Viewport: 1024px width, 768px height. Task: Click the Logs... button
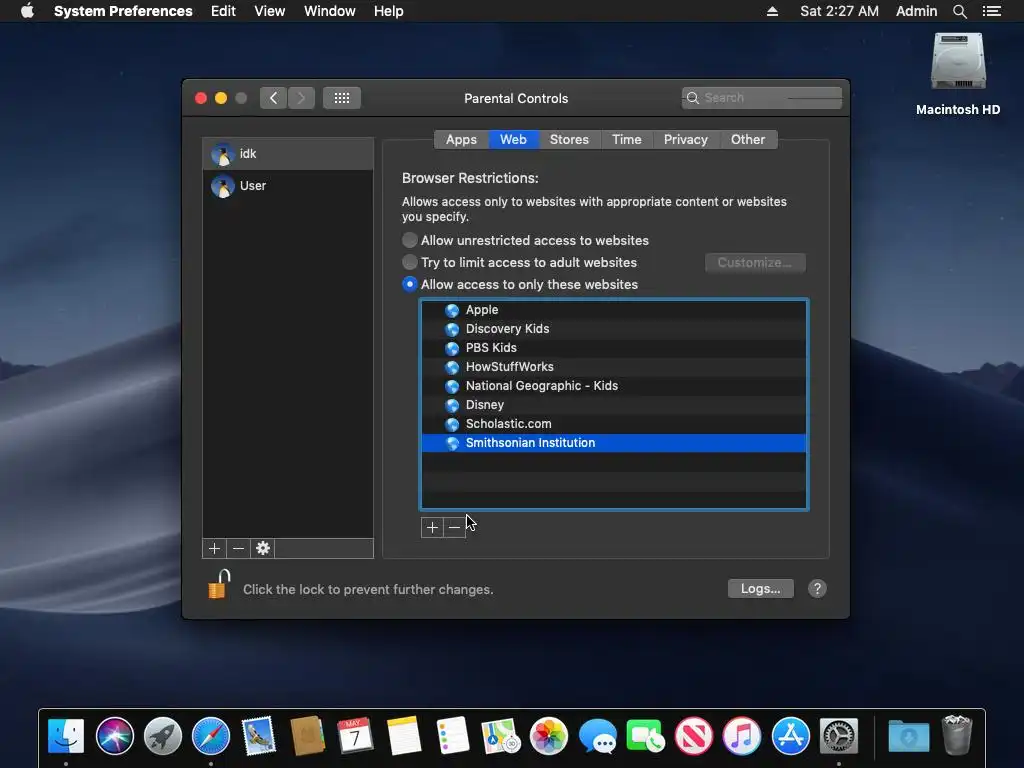(x=761, y=588)
